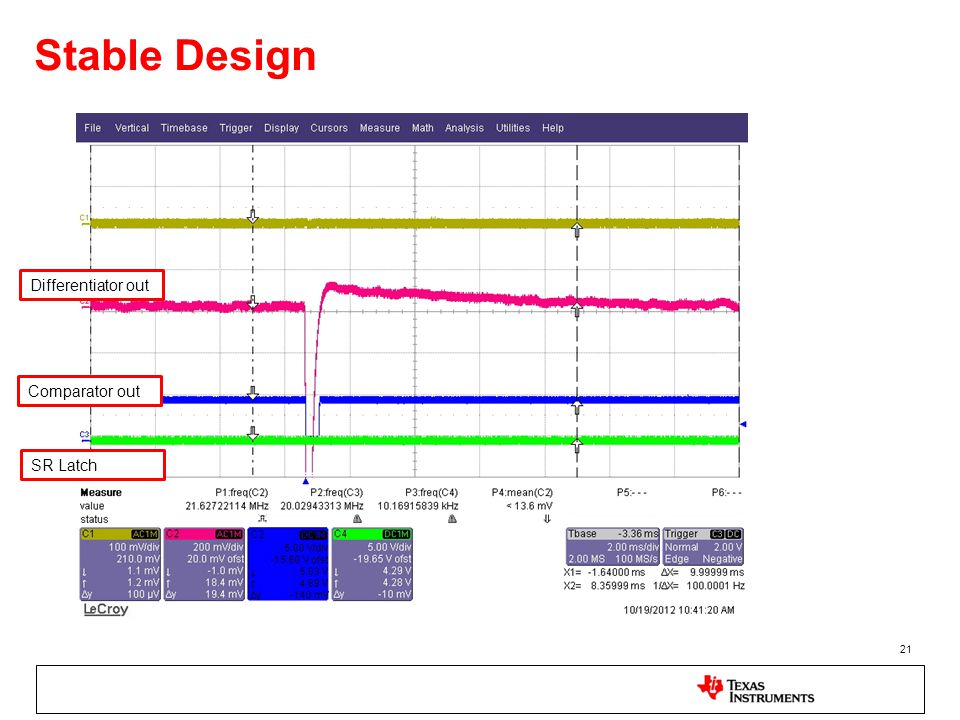Open the Cursors menu
The height and width of the screenshot is (720, 960).
tap(329, 128)
